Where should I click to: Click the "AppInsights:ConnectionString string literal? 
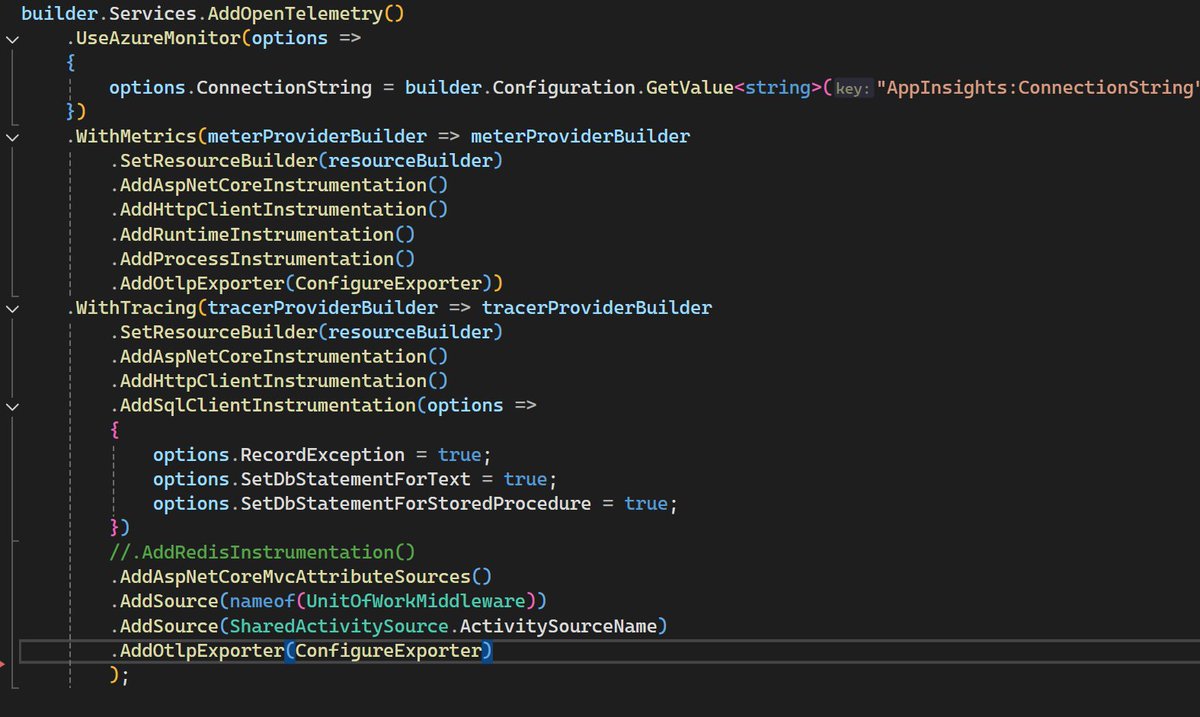click(1038, 87)
